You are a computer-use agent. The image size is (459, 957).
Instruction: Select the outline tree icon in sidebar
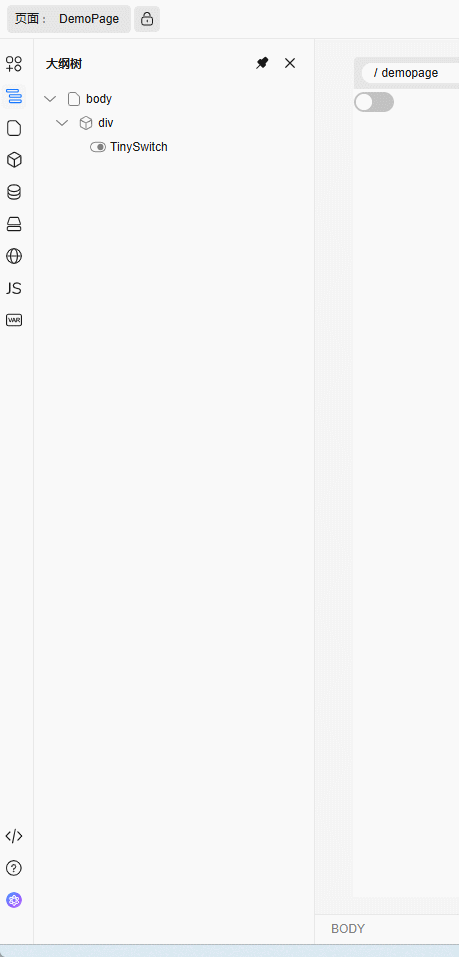click(13, 96)
